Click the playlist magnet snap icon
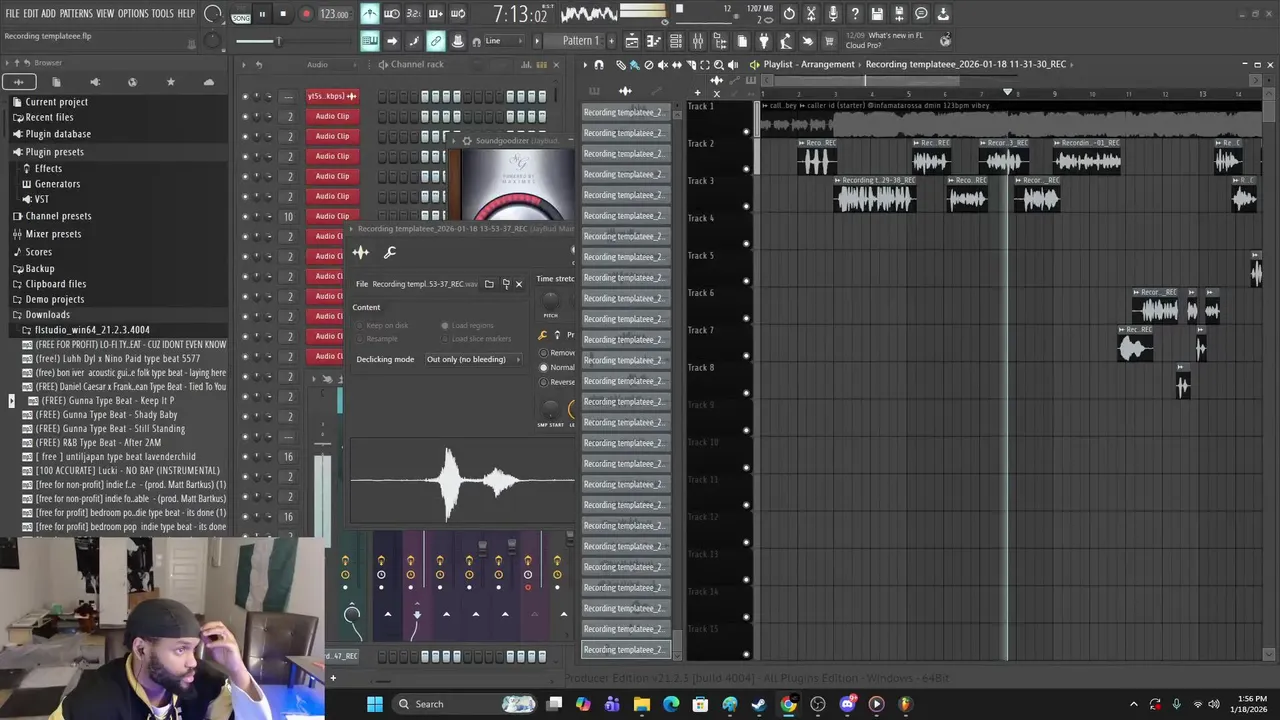The image size is (1280, 720). click(x=599, y=64)
